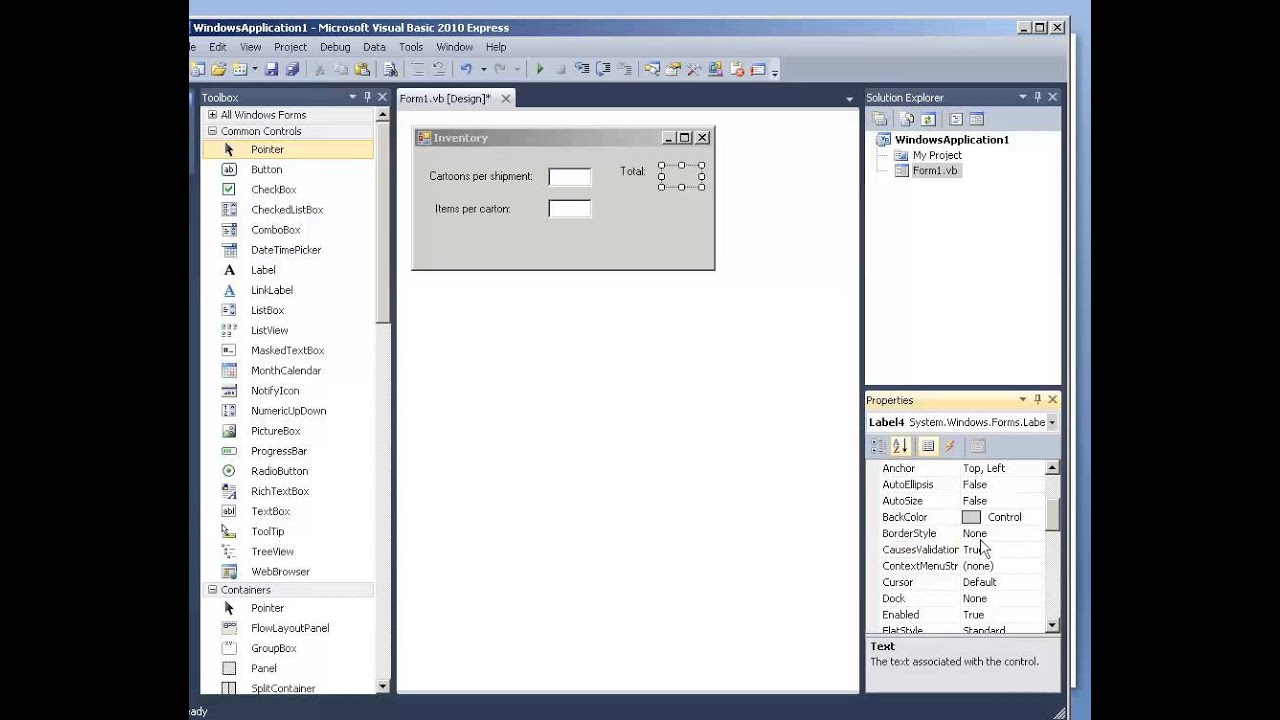Screen dimensions: 1280x720
Task: Select Form1.vb in Solution Explorer
Action: pyautogui.click(x=935, y=171)
